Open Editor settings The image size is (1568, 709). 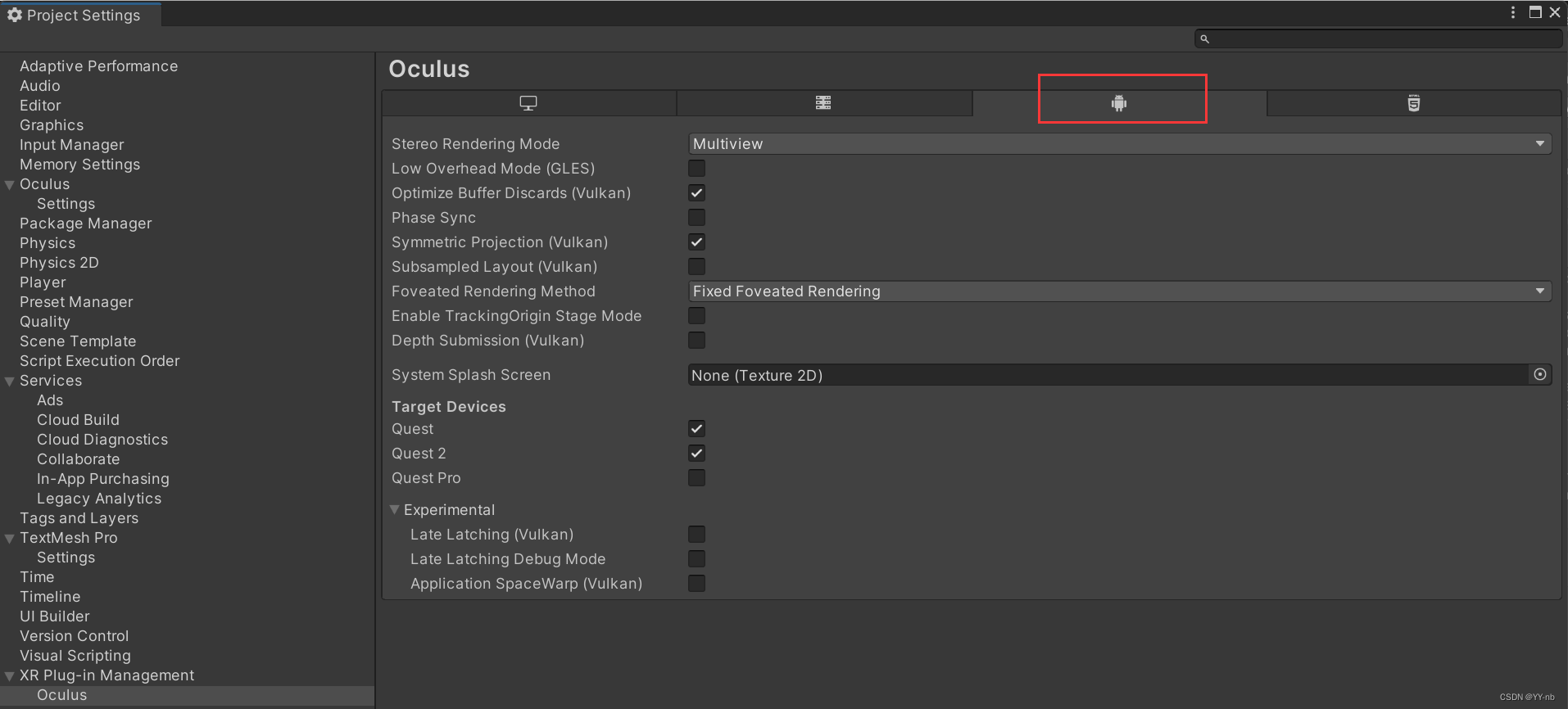click(40, 106)
